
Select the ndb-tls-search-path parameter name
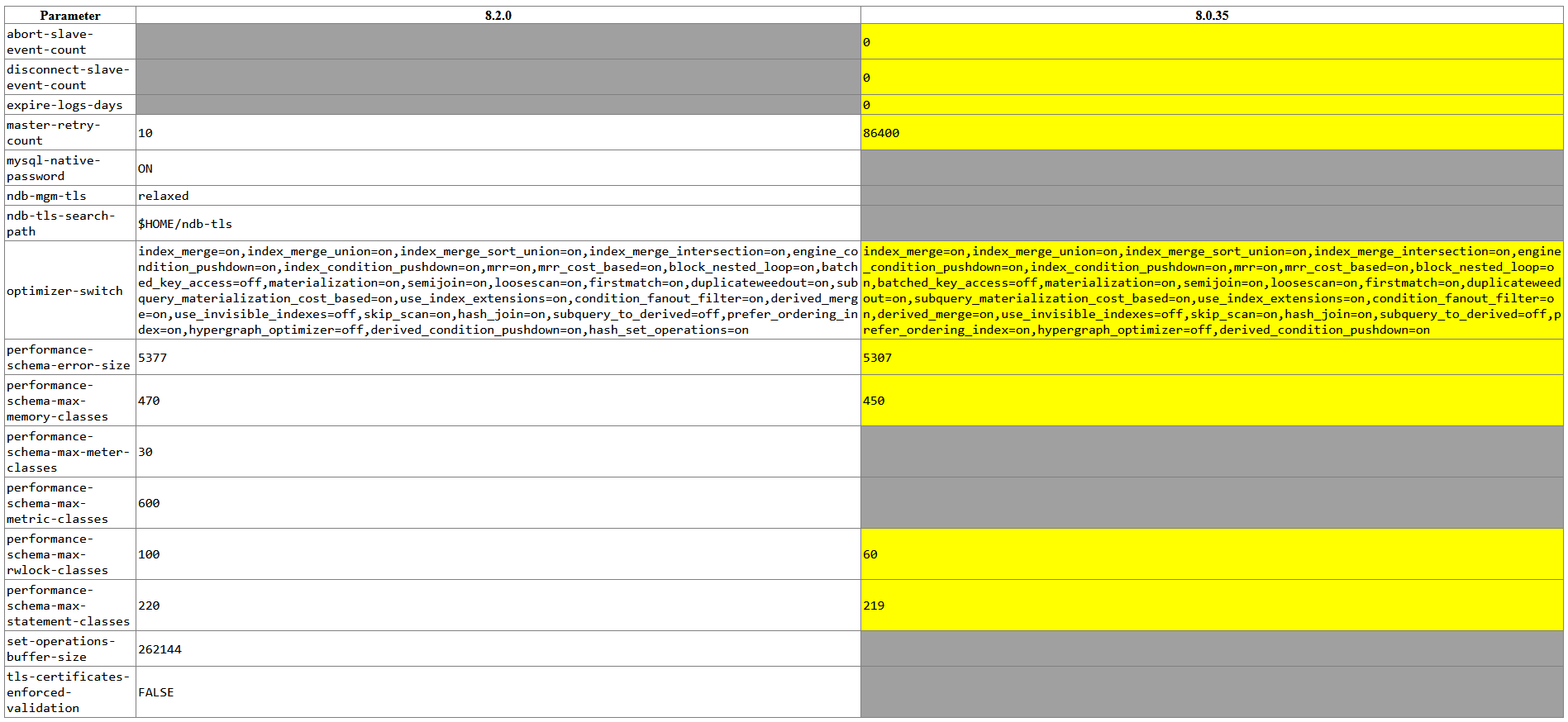point(60,223)
